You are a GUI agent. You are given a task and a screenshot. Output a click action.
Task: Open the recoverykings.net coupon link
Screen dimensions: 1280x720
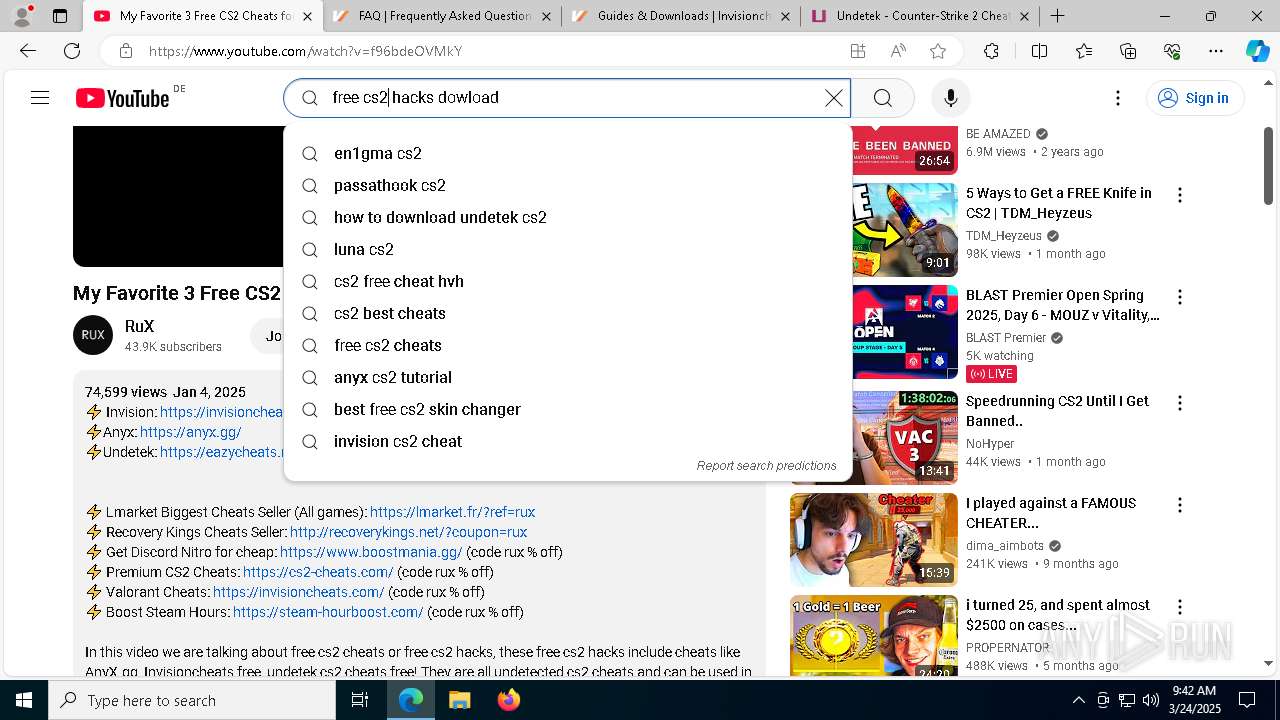tap(408, 532)
